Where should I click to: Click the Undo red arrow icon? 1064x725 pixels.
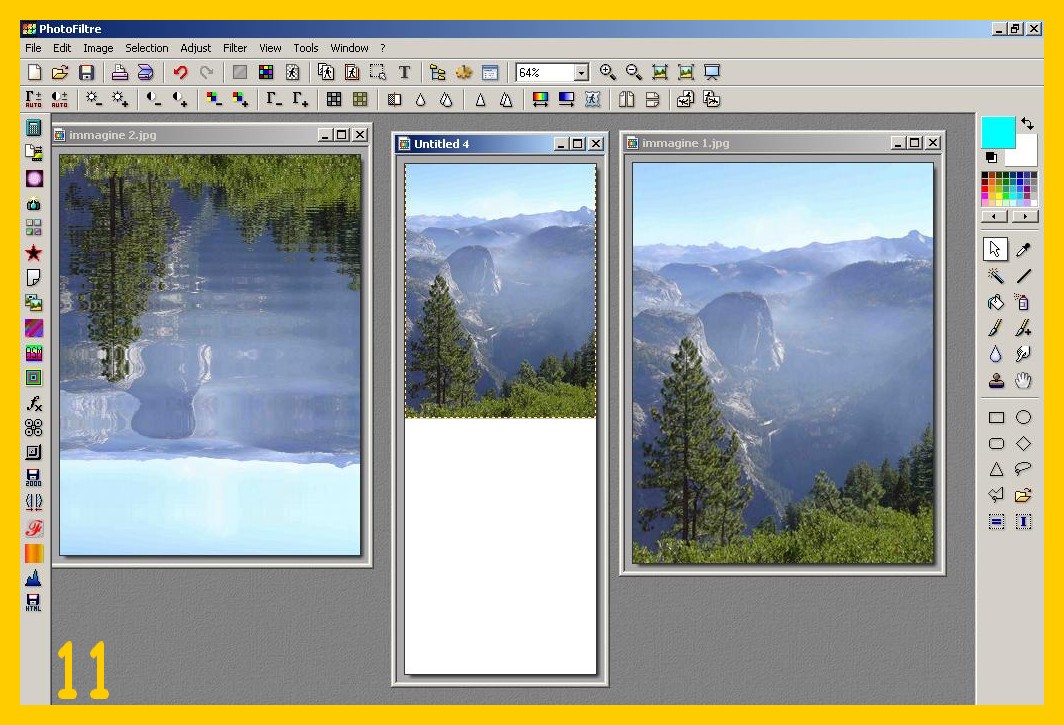click(x=180, y=72)
